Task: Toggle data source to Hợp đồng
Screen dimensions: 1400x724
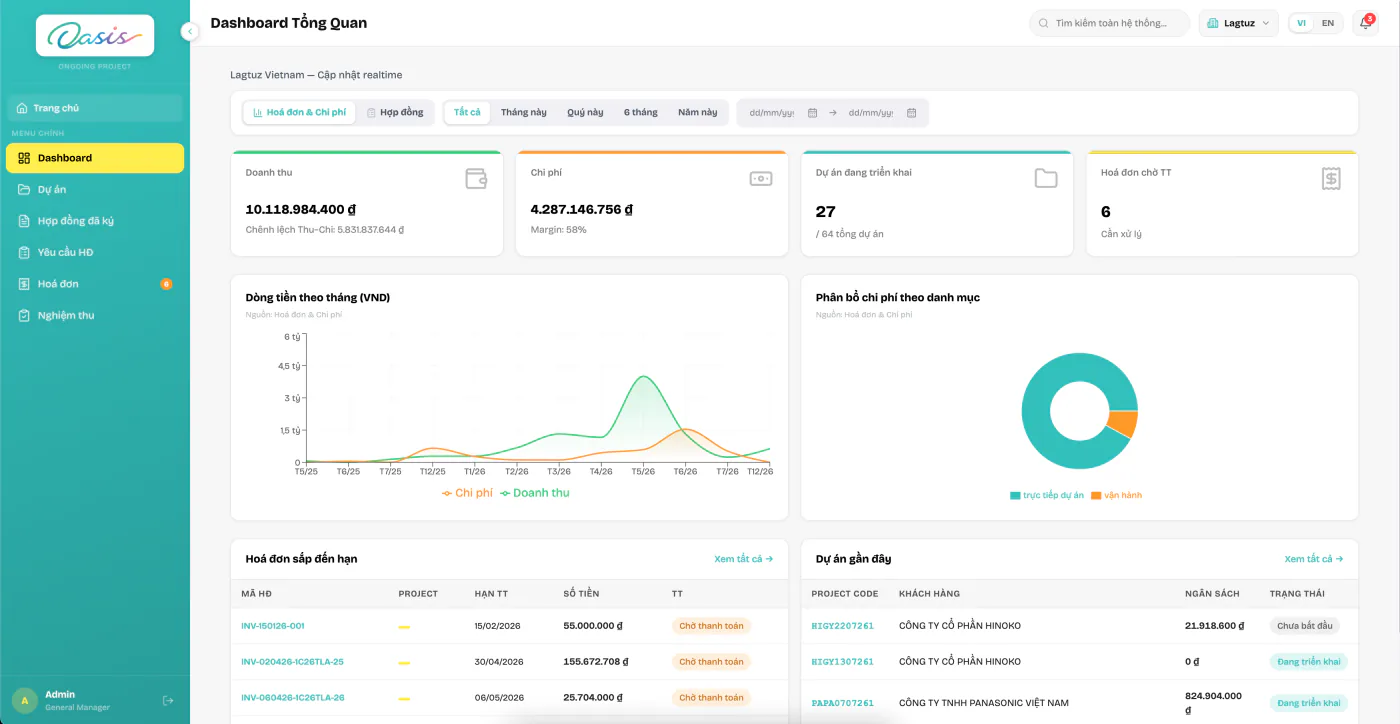Action: pos(395,112)
